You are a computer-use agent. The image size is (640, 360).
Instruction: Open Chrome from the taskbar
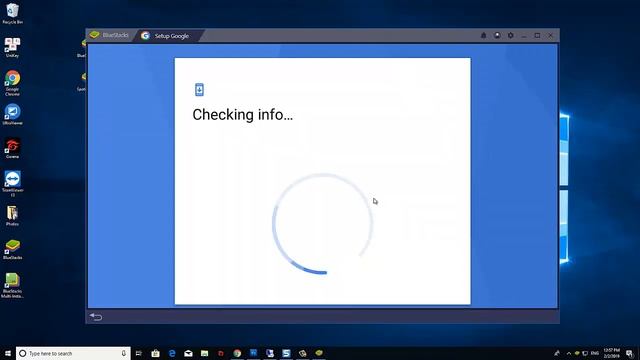coord(237,353)
